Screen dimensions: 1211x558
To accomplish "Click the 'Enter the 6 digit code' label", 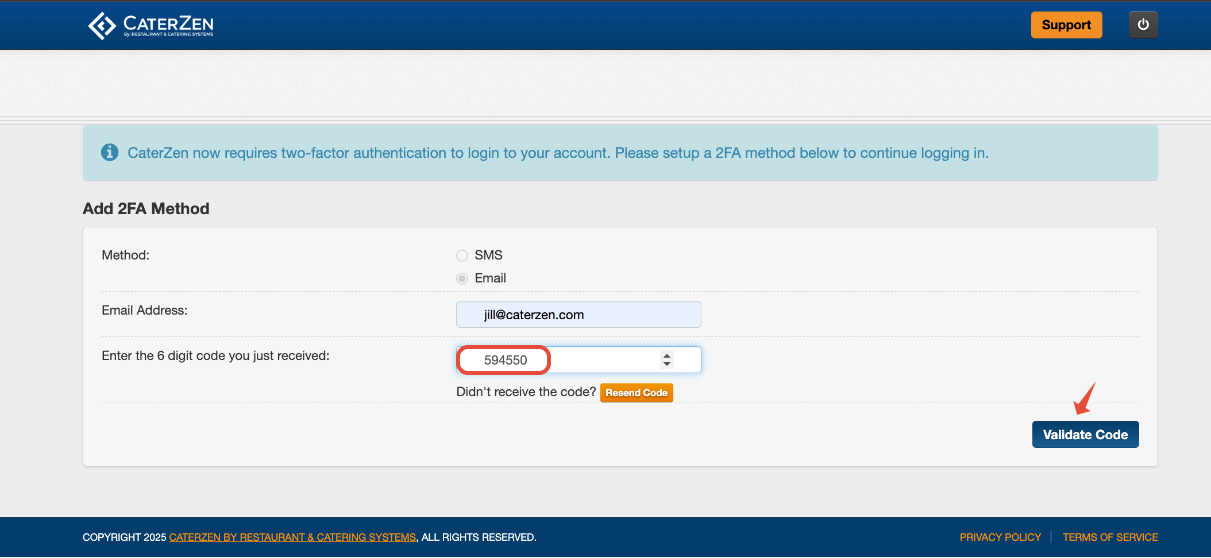I will (216, 355).
